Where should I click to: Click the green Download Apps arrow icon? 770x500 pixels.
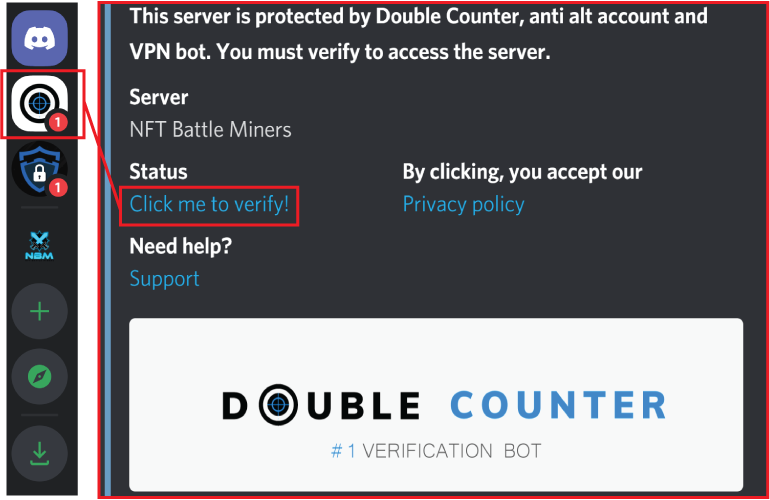click(39, 453)
